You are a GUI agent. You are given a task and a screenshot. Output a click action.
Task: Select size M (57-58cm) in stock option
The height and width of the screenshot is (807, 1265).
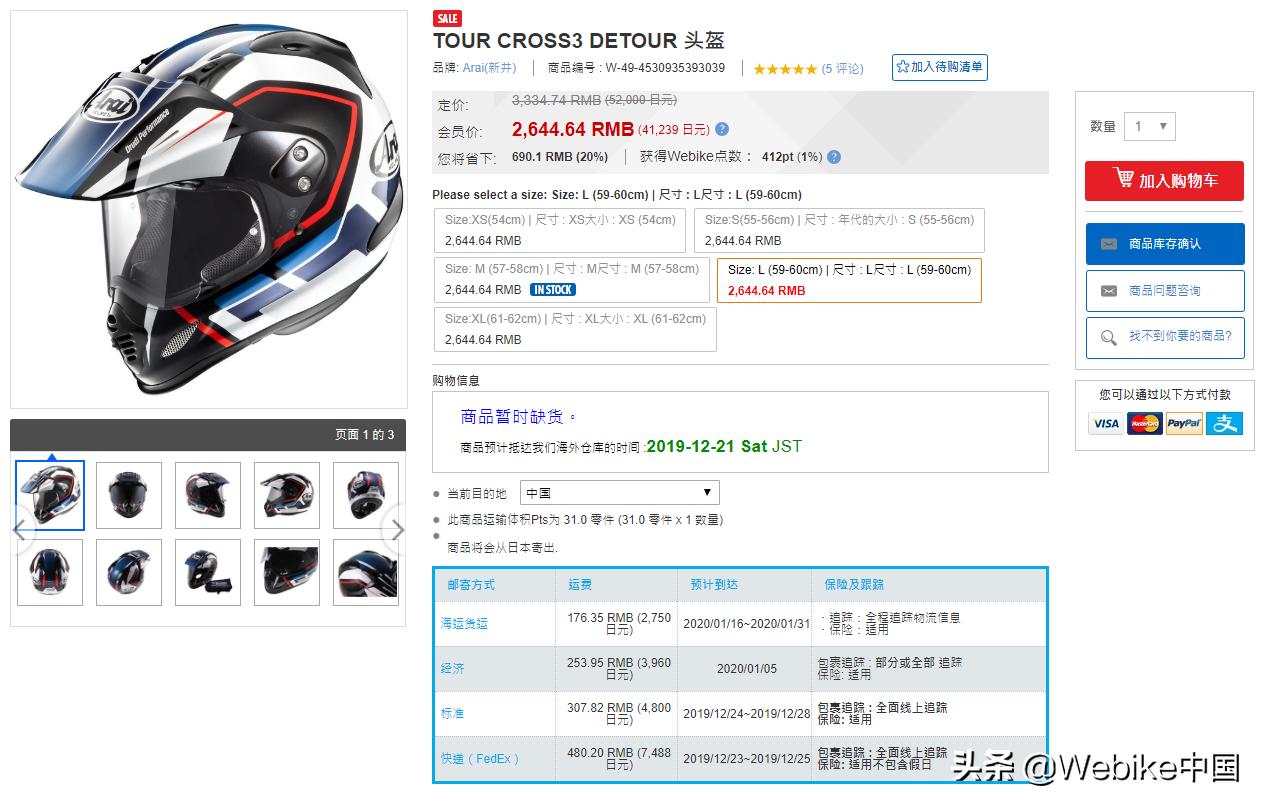tap(571, 280)
